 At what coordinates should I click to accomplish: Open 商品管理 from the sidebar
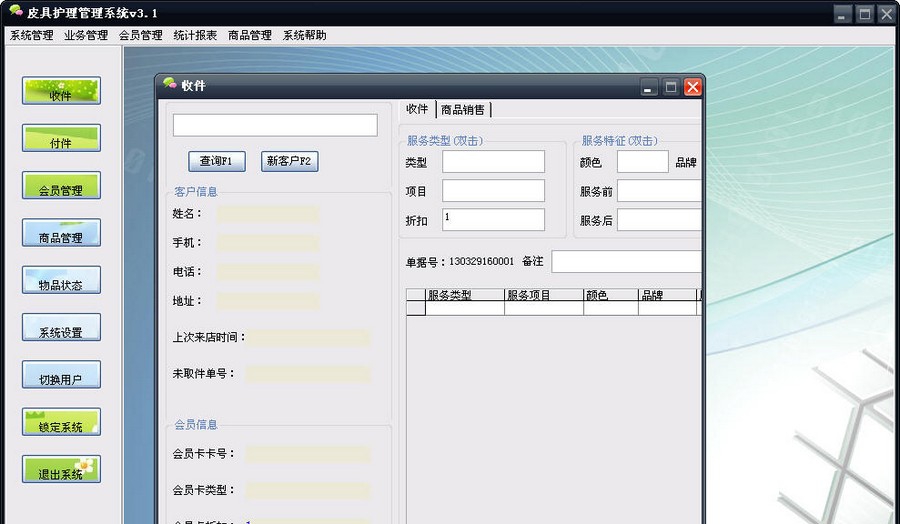[61, 232]
